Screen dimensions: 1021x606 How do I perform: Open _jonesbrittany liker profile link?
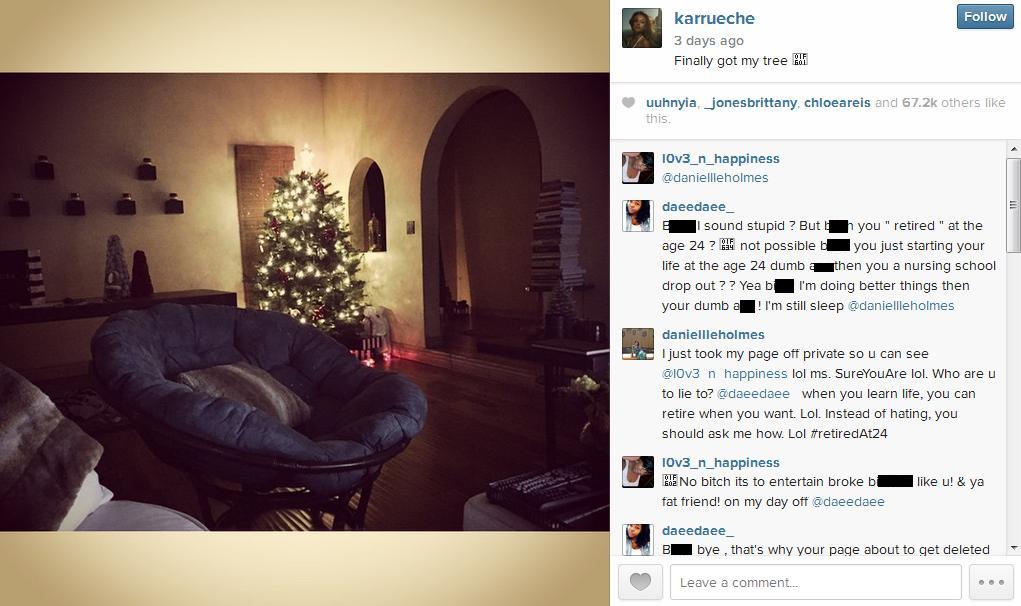coord(750,103)
